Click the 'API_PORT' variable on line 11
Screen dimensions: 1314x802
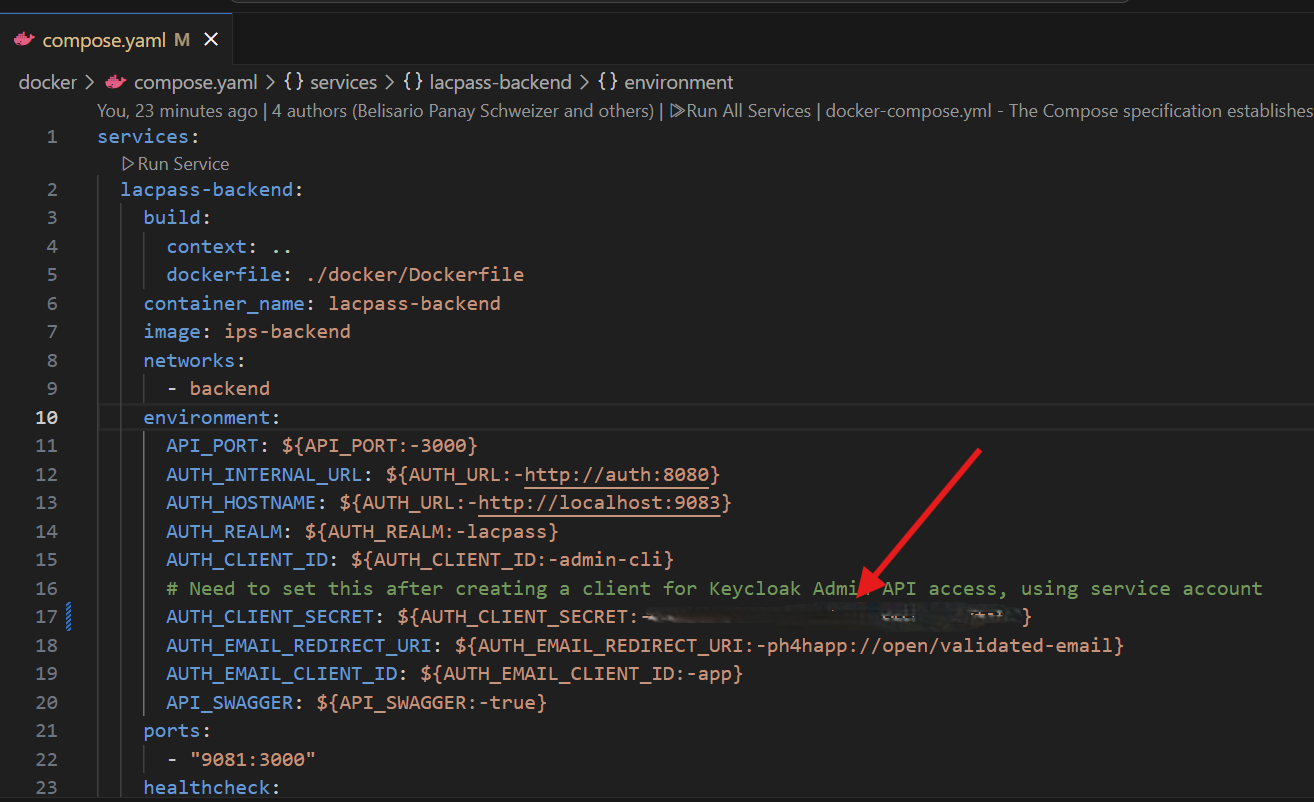click(213, 445)
